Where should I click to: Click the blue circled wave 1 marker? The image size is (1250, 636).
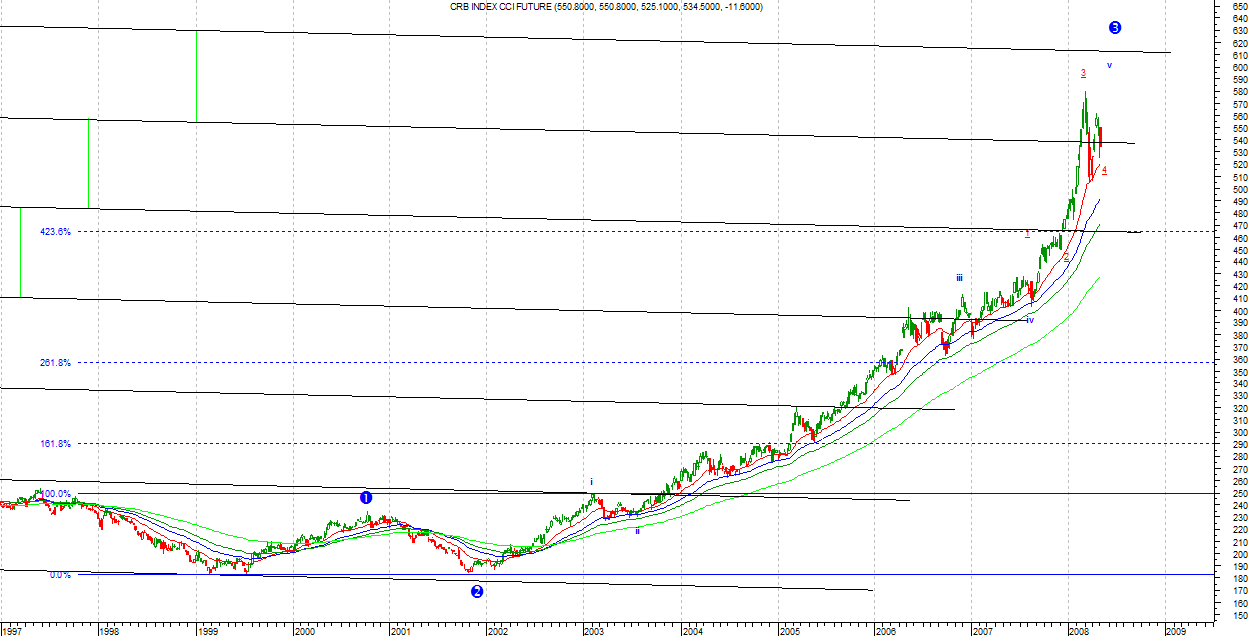[x=366, y=497]
